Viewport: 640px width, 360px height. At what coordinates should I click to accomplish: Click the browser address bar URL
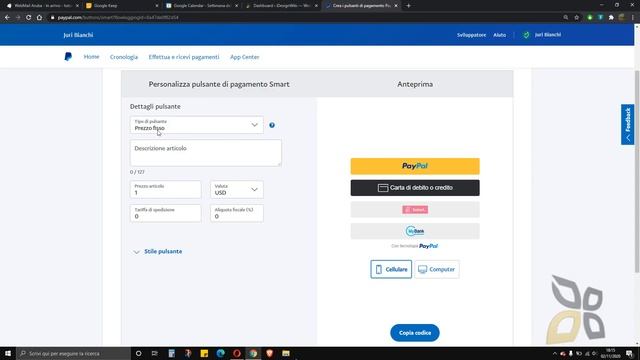click(118, 18)
